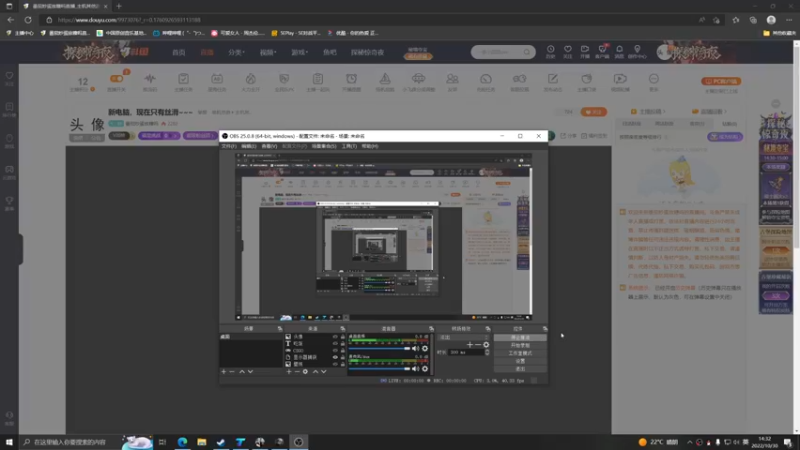Open the scene transition type dropdown

coord(464,338)
